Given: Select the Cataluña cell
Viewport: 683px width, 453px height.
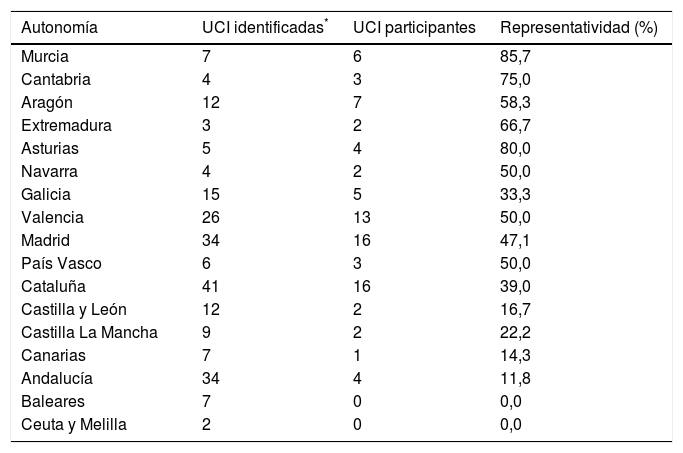Looking at the screenshot, I should click(53, 285).
